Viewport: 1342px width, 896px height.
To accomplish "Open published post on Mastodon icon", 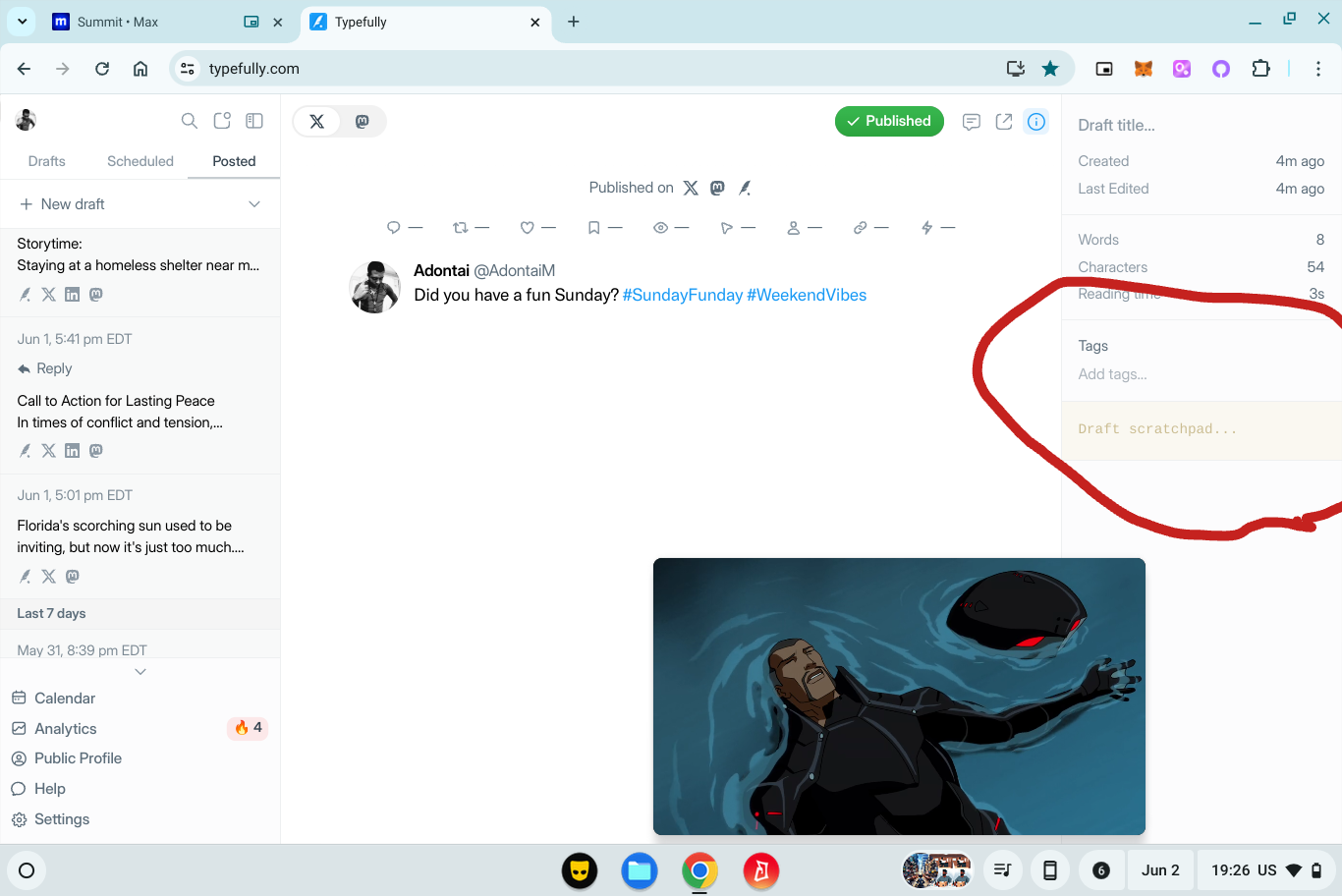I will 718,188.
